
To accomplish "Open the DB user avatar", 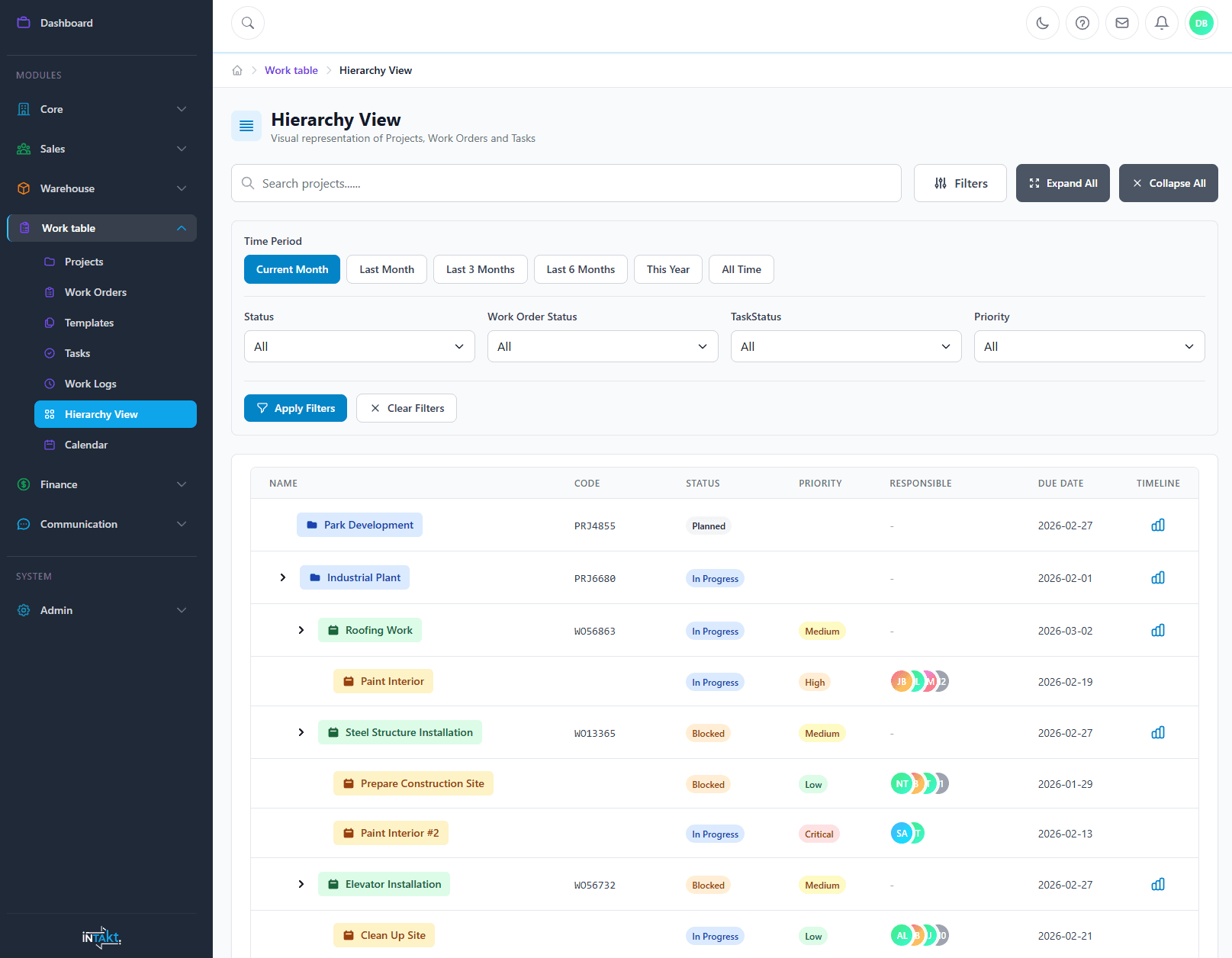I will (1201, 23).
